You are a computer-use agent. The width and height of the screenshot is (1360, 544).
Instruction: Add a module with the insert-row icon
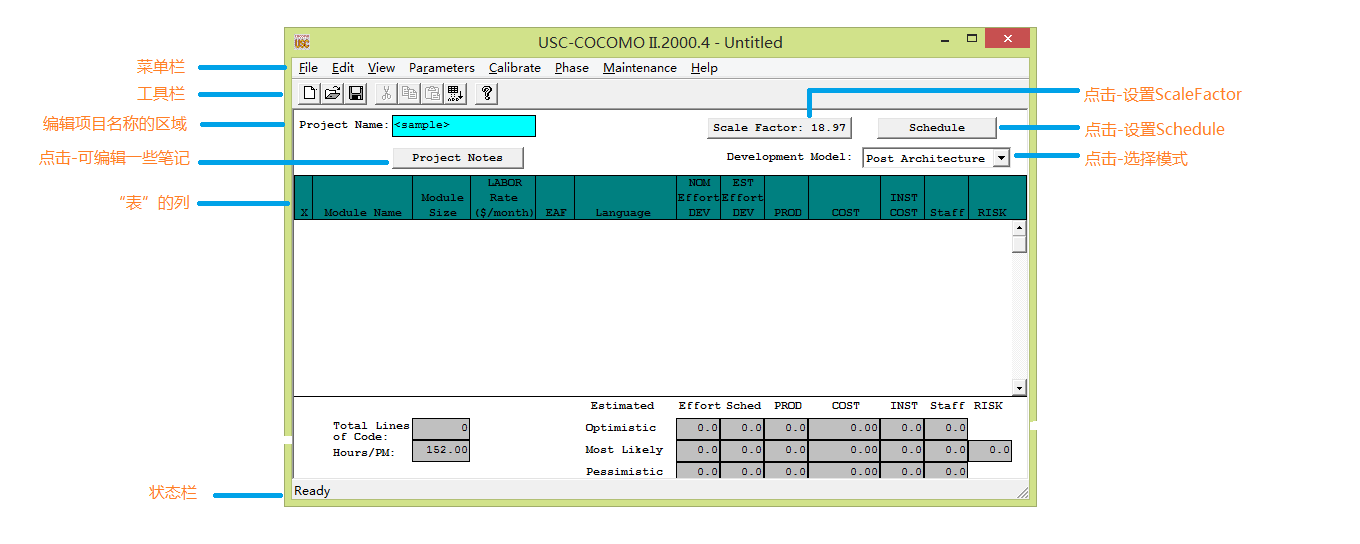click(x=455, y=93)
